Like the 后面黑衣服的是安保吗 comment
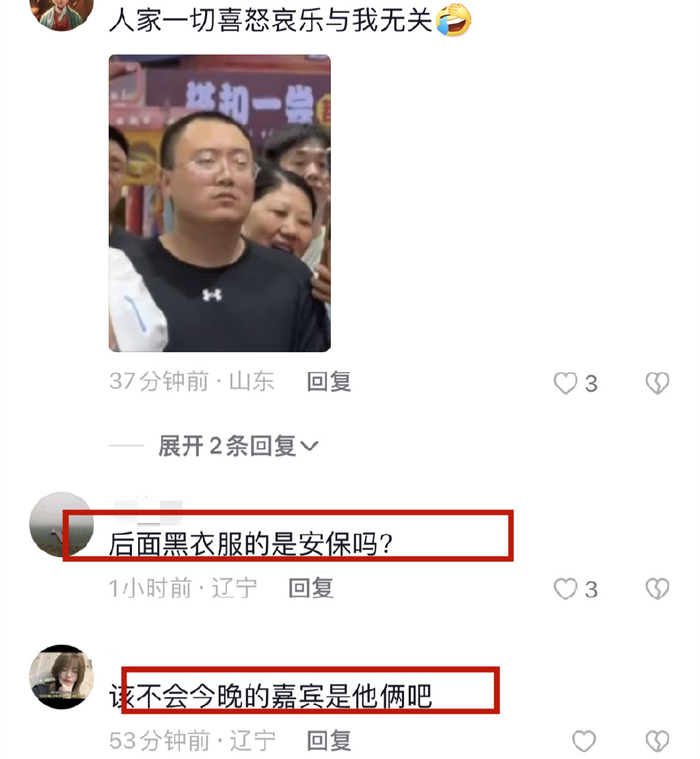 pyautogui.click(x=565, y=589)
